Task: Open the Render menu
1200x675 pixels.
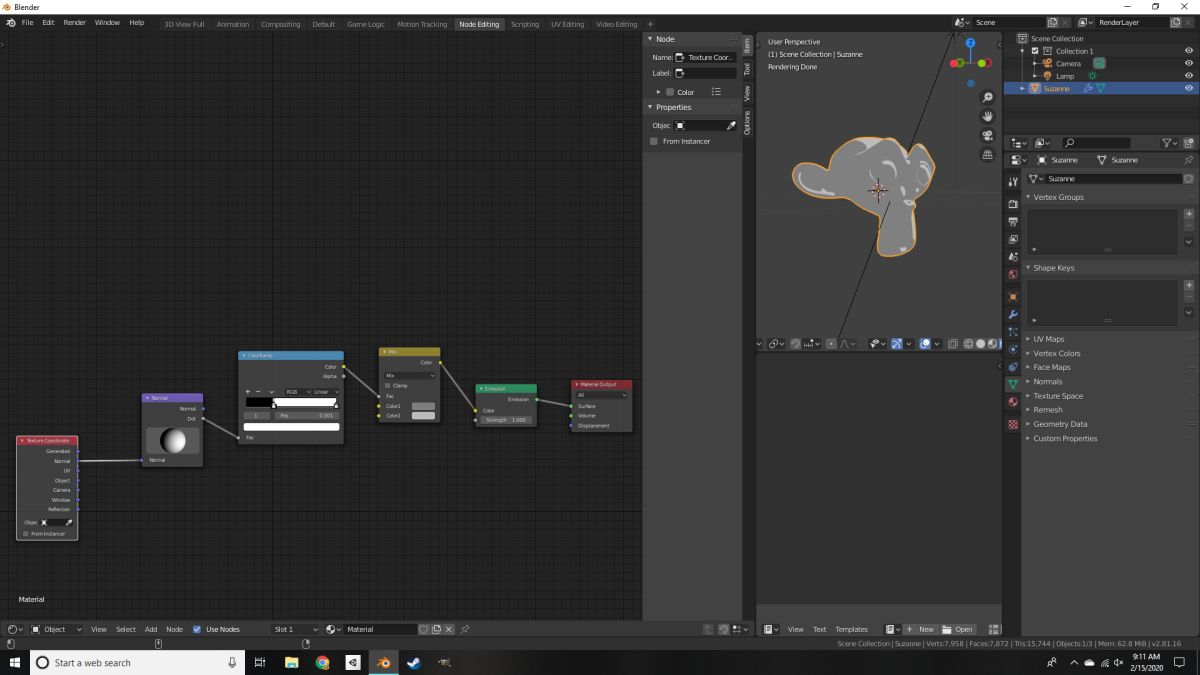Action: pos(75,22)
